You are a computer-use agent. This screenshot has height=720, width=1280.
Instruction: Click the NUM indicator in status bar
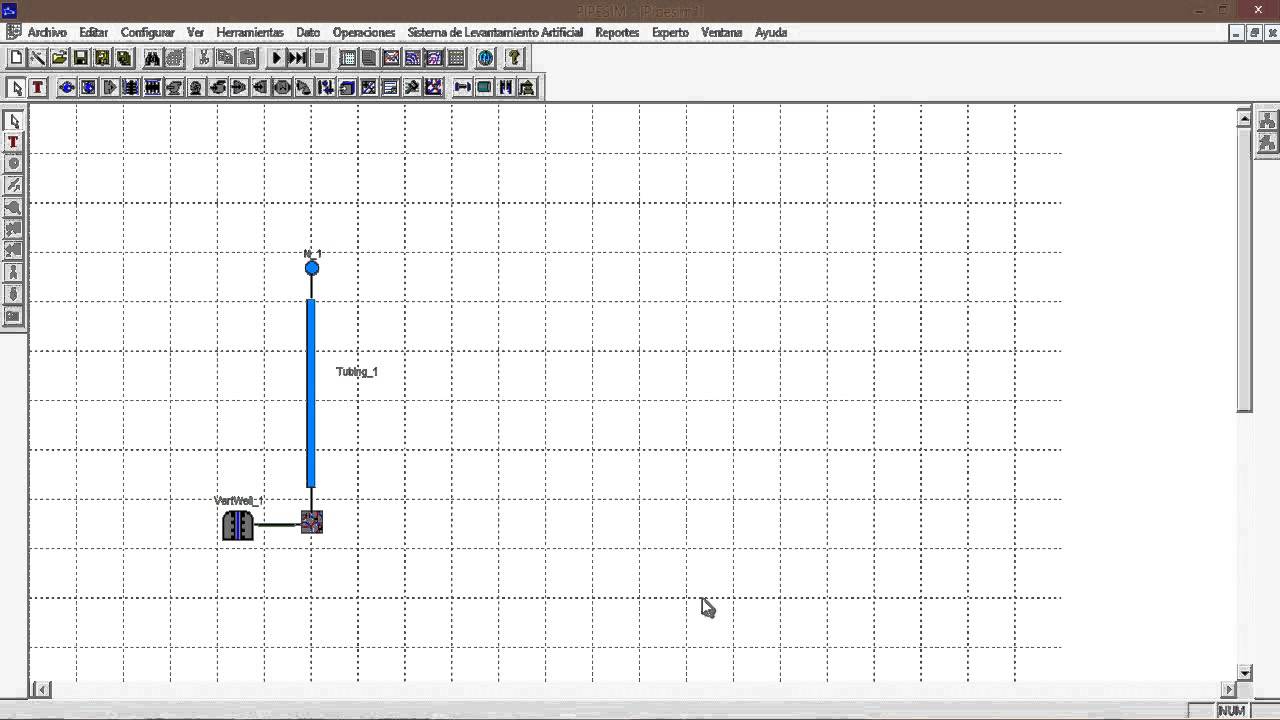1232,711
